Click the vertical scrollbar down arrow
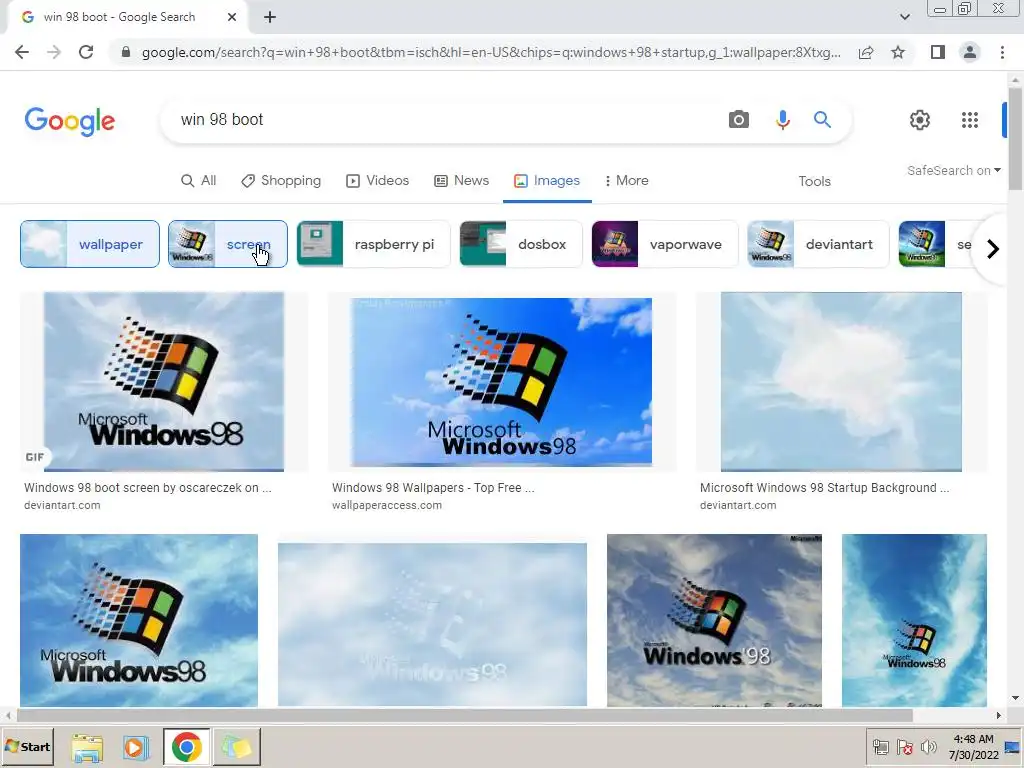The width and height of the screenshot is (1024, 768). pos(1014,698)
